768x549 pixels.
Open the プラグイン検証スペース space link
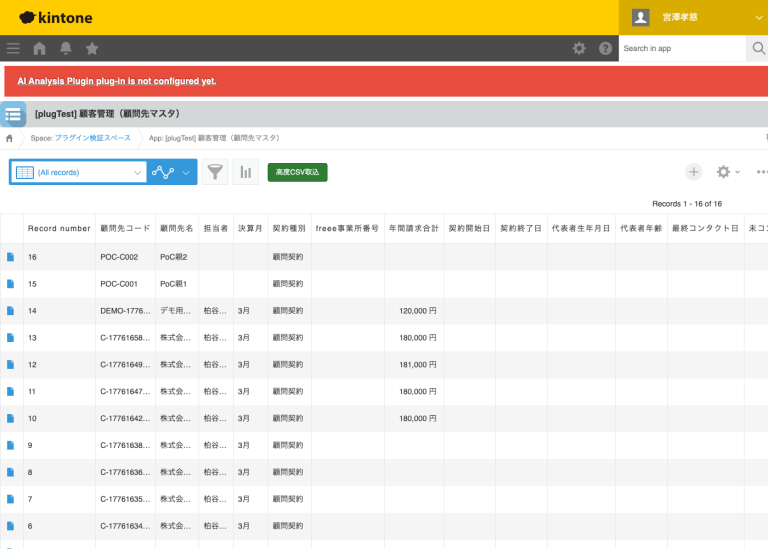click(x=93, y=138)
